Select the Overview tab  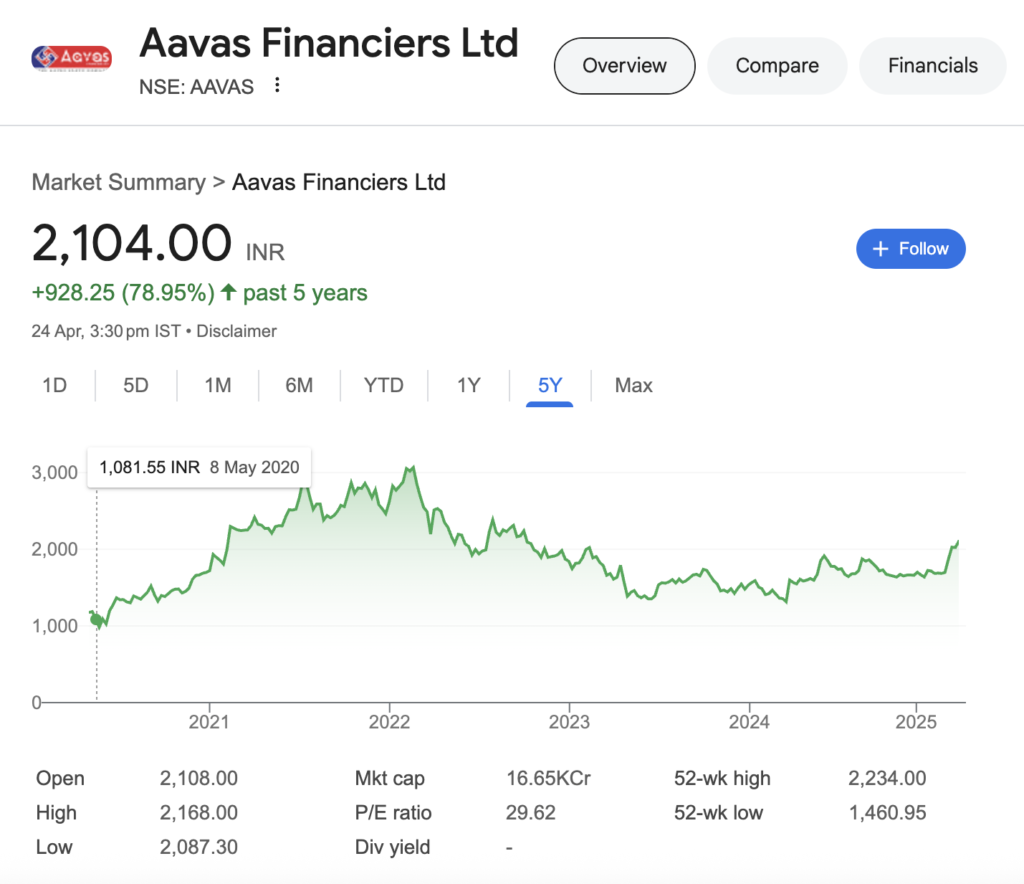[624, 66]
